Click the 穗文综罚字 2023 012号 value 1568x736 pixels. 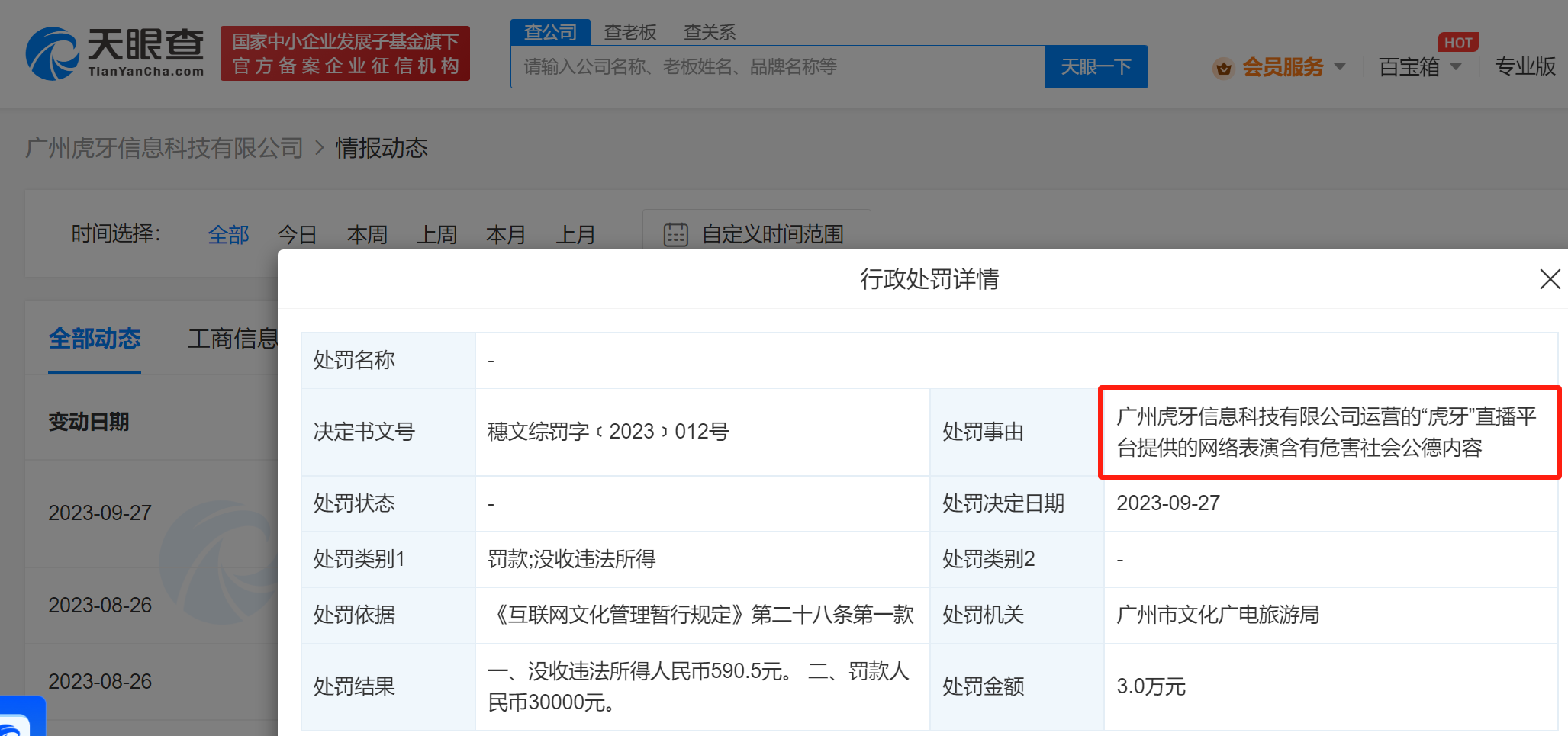[608, 432]
